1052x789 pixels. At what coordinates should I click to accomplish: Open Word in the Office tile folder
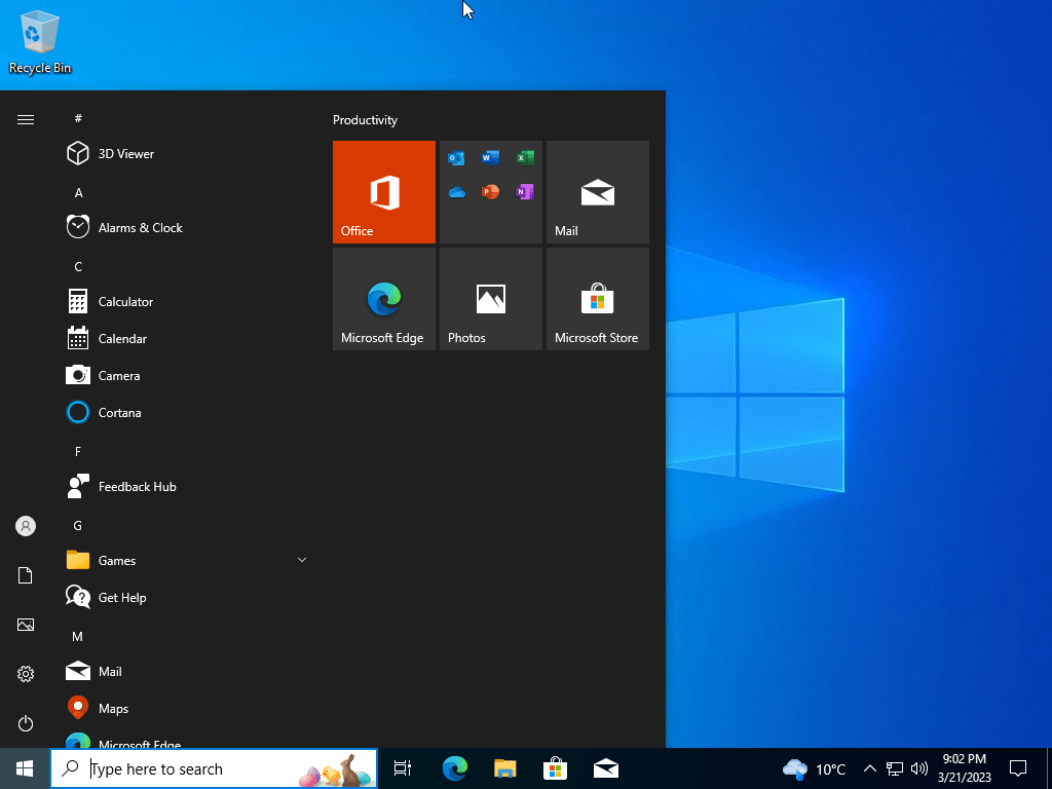point(490,158)
